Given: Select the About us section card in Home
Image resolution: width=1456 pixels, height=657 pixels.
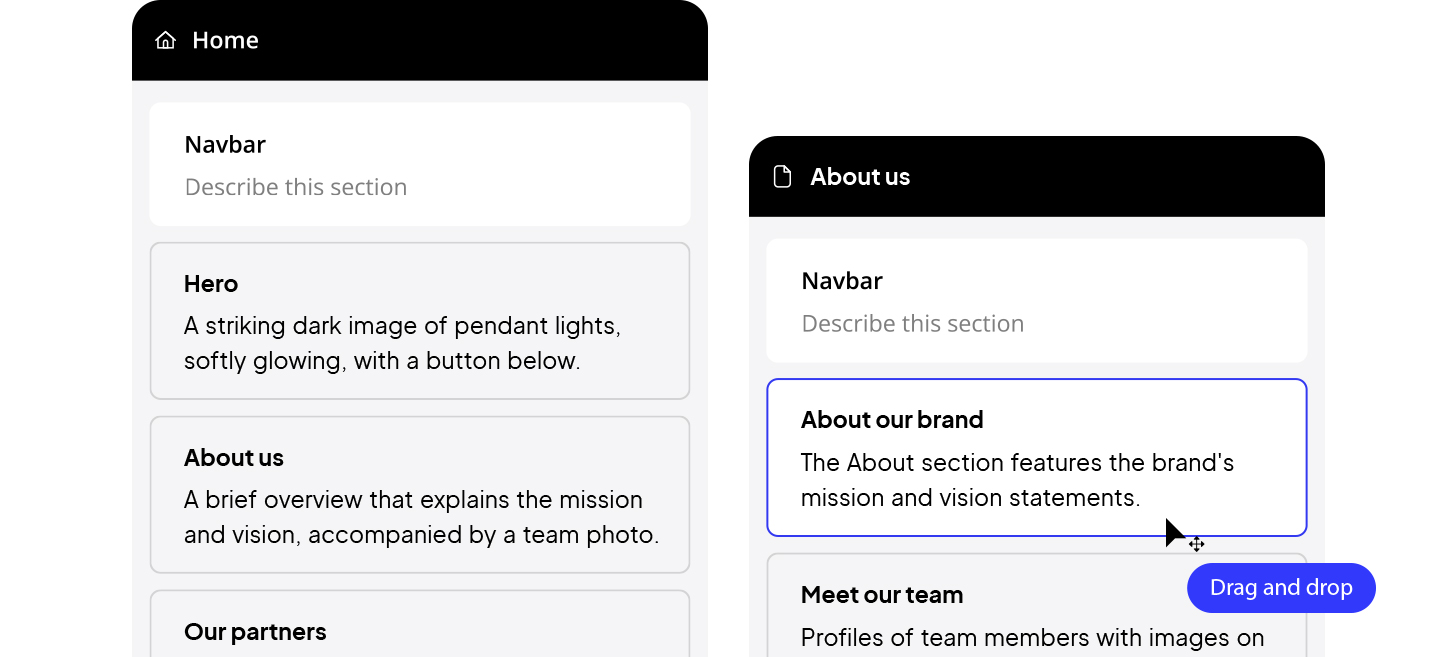Looking at the screenshot, I should click(420, 495).
